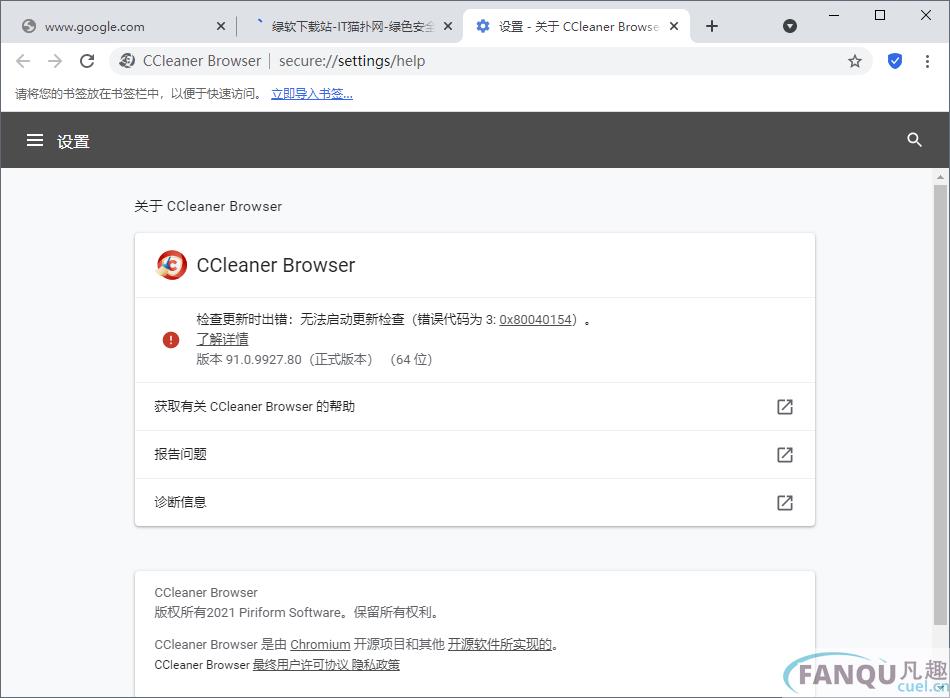950x698 pixels.
Task: Minimize the browser window
Action: point(834,15)
